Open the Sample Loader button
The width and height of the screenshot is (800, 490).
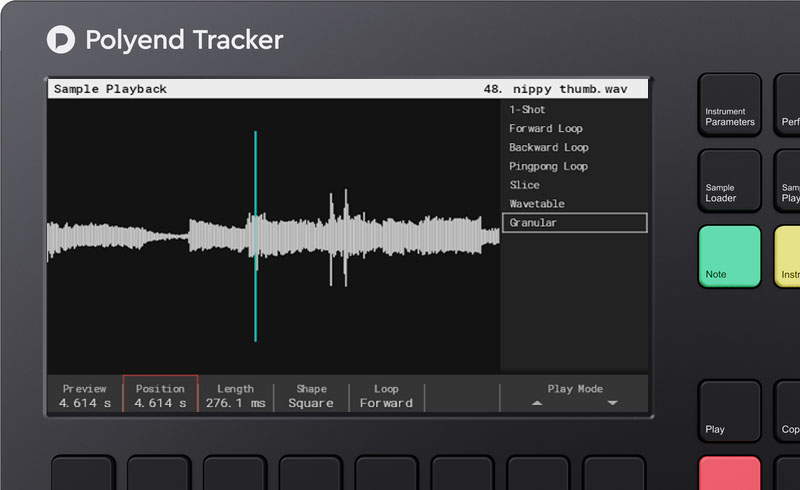730,180
